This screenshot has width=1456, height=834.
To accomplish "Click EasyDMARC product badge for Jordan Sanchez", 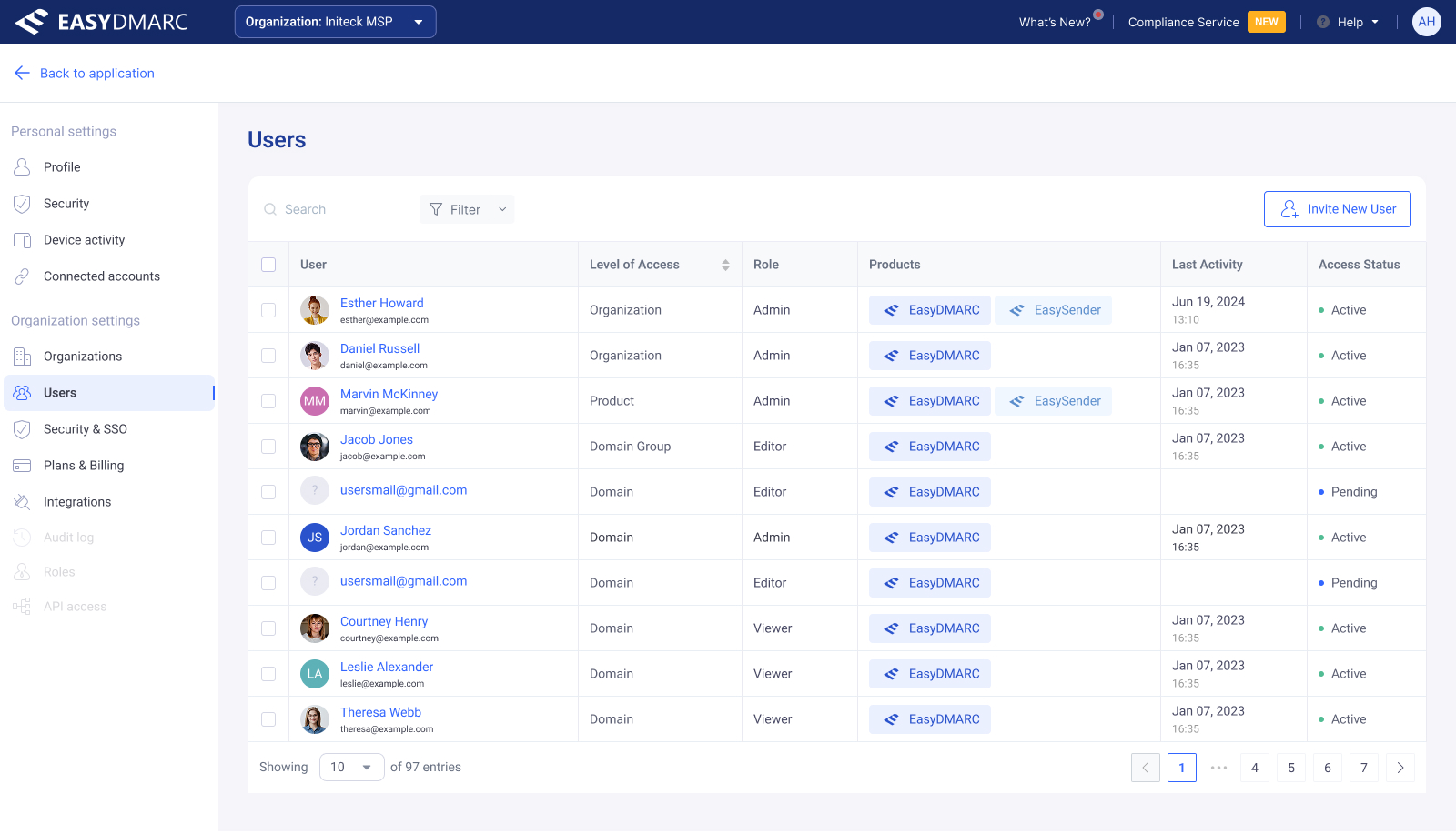I will (x=930, y=538).
